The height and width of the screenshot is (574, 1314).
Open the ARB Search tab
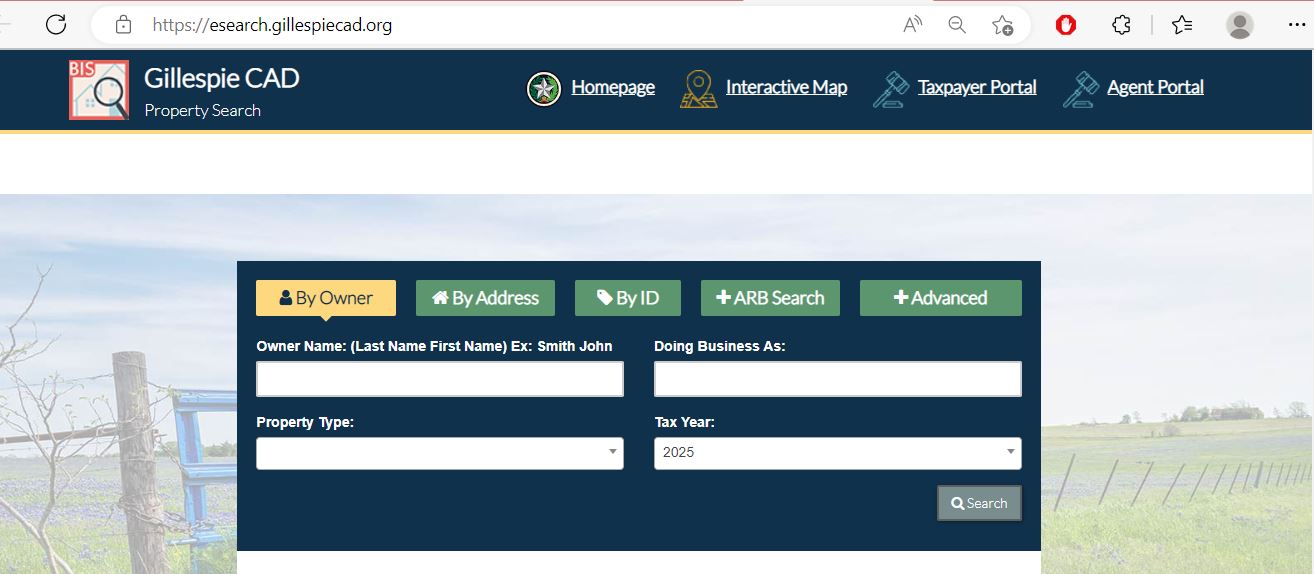pyautogui.click(x=770, y=298)
